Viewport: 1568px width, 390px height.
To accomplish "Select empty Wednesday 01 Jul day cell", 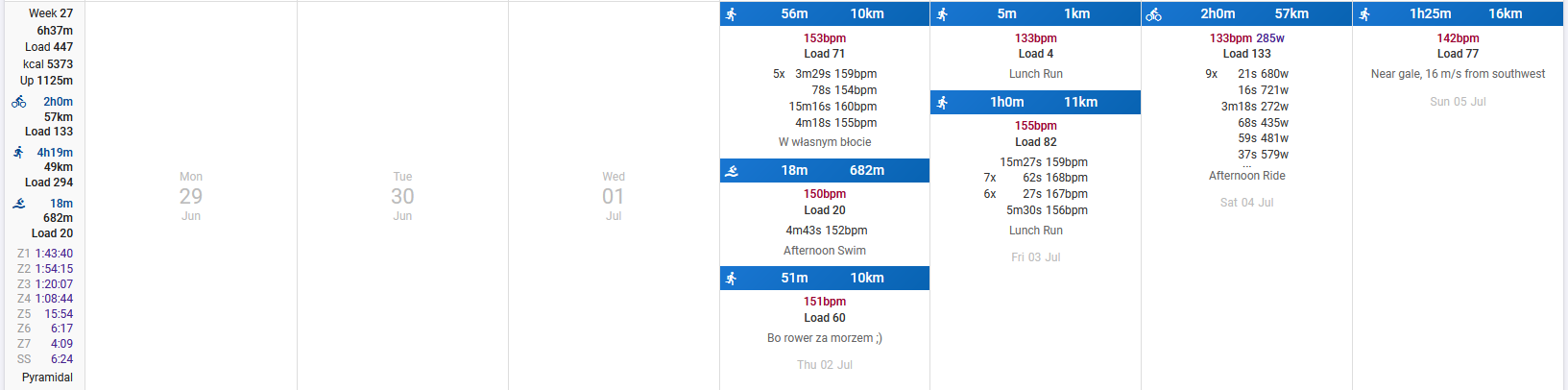I will point(614,196).
